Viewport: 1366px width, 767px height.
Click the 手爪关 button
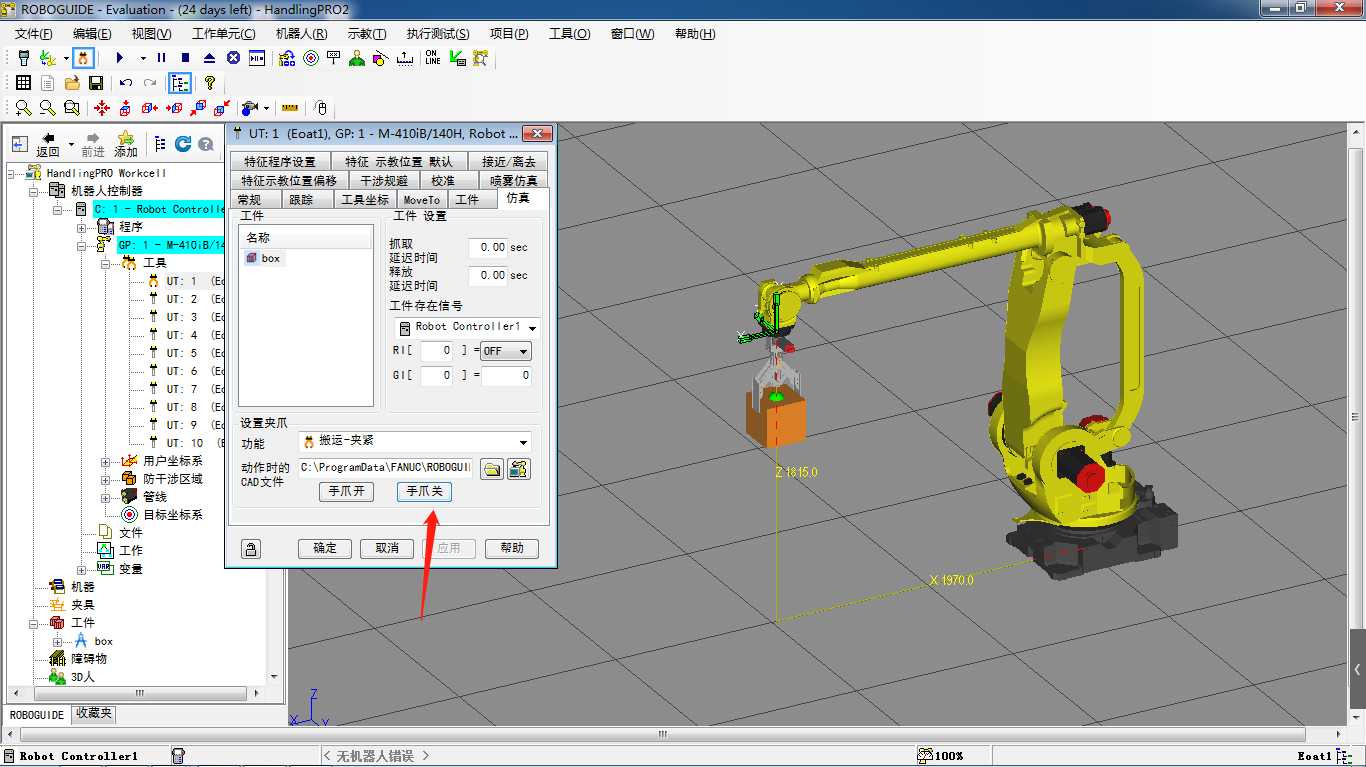[x=424, y=492]
